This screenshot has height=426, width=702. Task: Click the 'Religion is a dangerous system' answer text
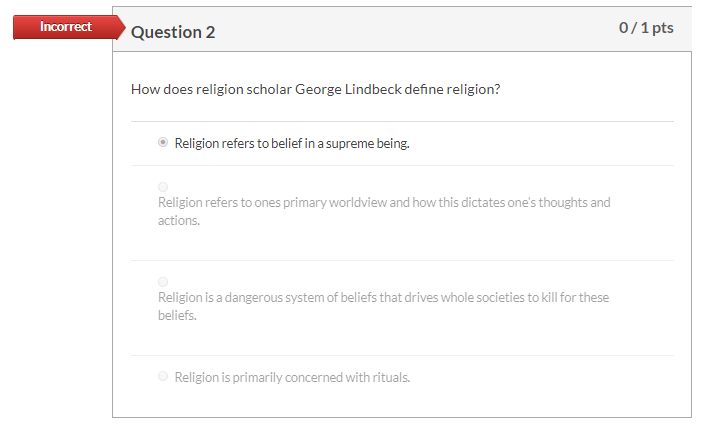click(383, 297)
